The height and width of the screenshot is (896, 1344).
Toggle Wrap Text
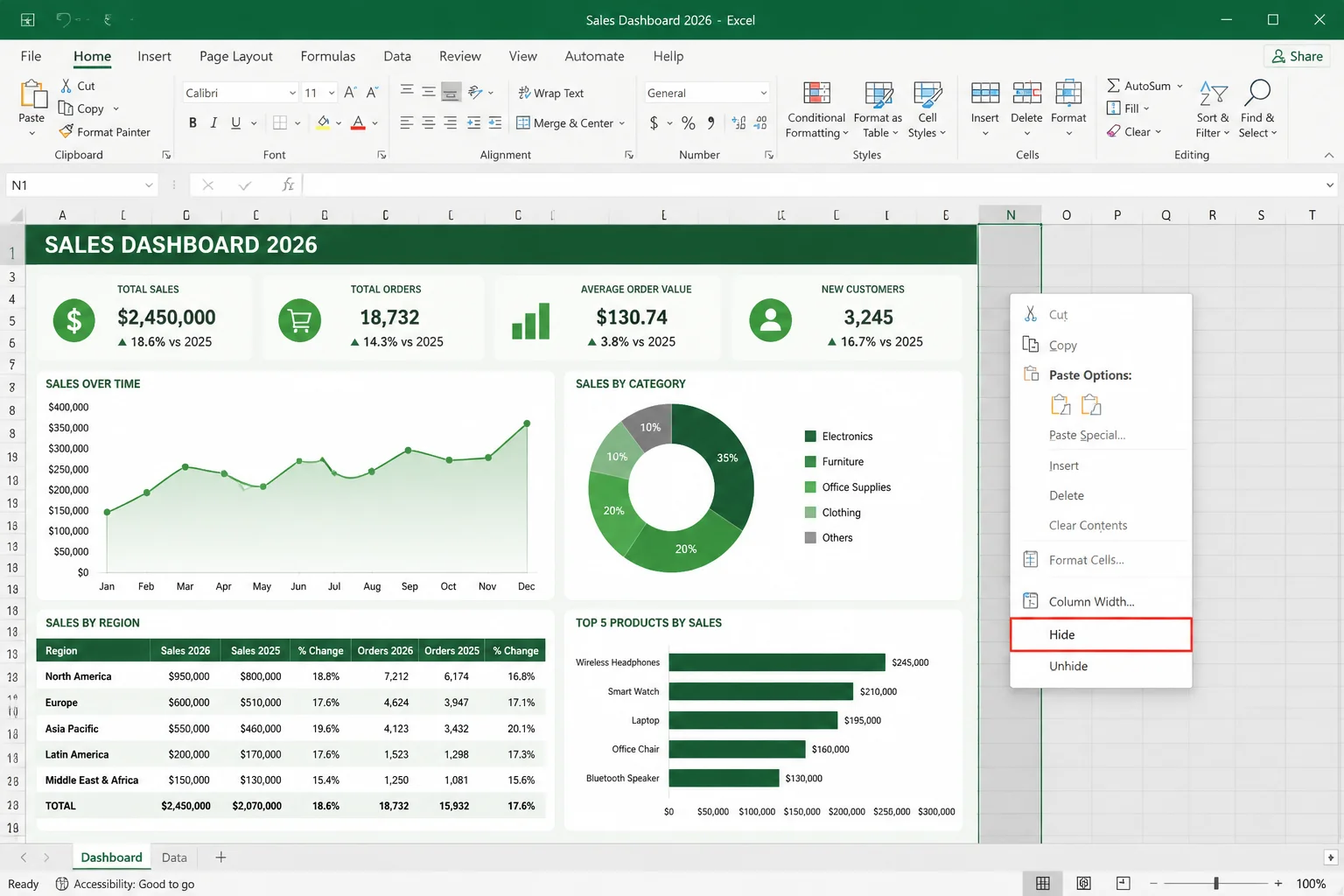click(550, 93)
